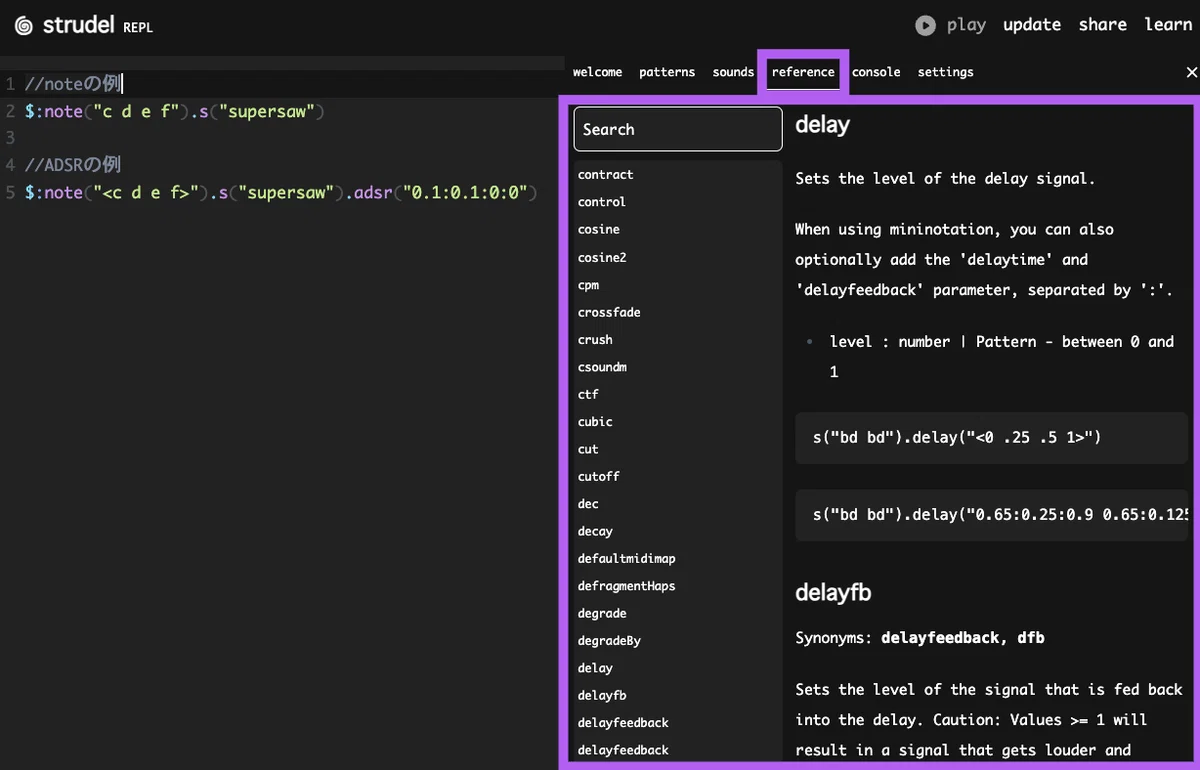Switch to the welcome tab
Viewport: 1200px width, 770px height.
pos(597,72)
